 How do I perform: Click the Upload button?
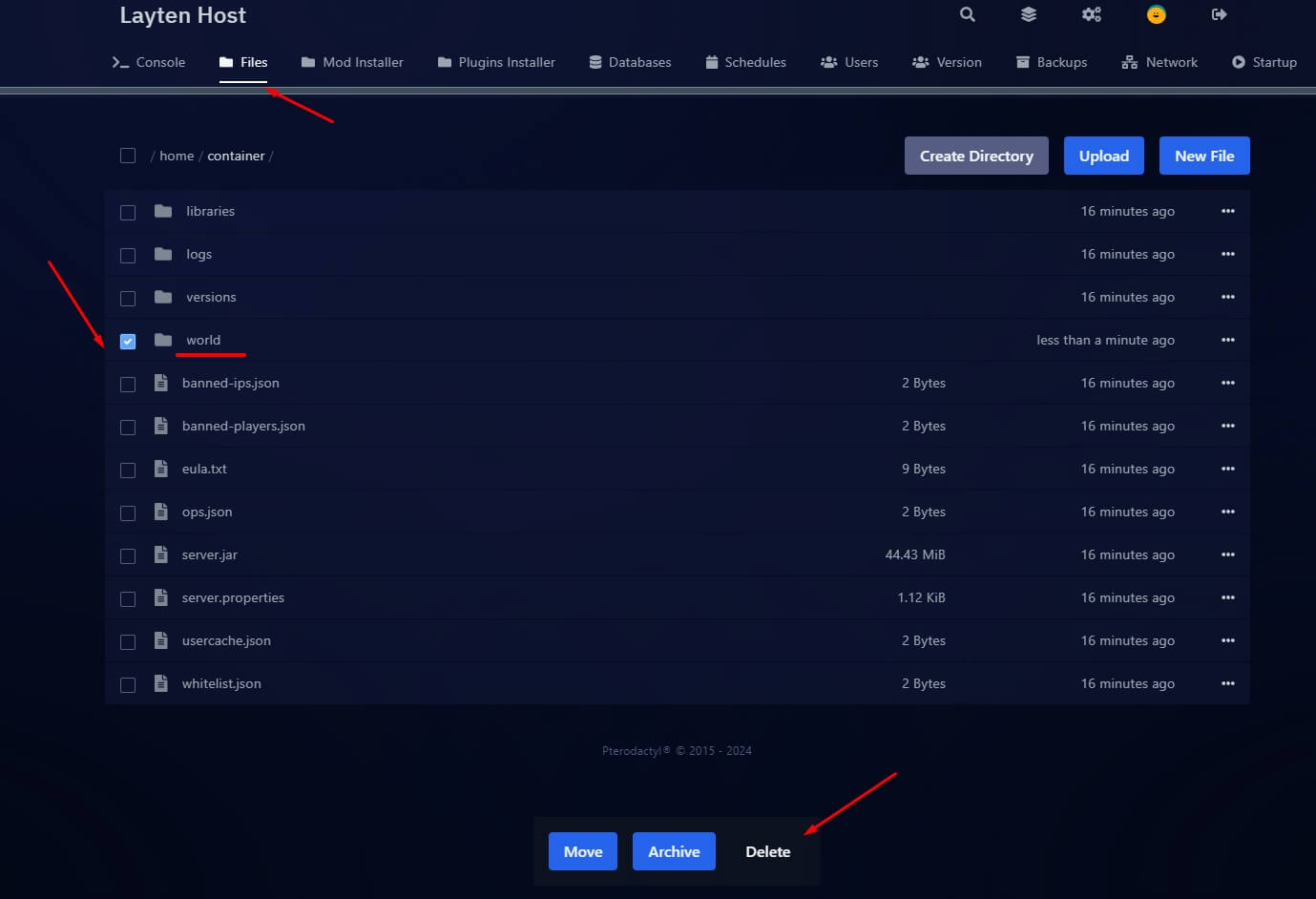[1103, 156]
